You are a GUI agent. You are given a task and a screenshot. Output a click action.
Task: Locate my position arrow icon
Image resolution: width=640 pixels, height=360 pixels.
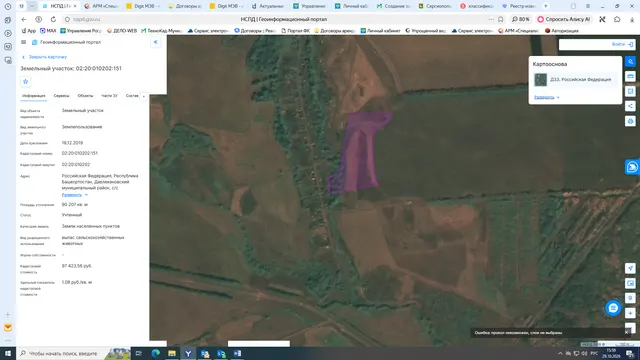[630, 268]
